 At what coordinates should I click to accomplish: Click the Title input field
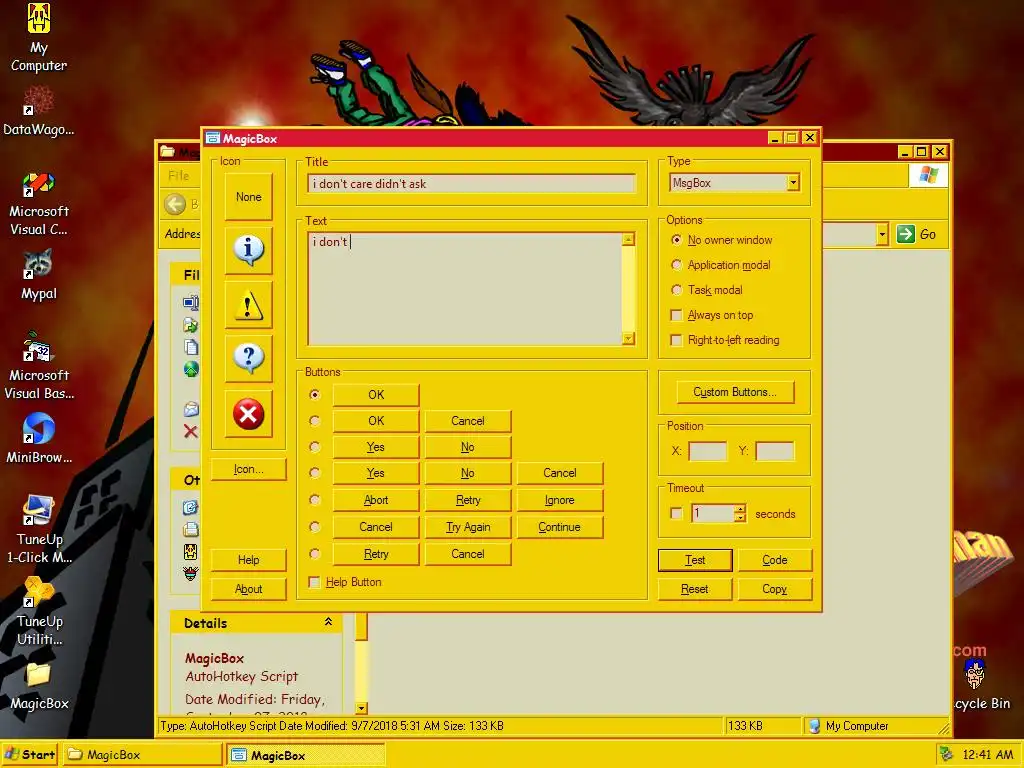coord(471,184)
